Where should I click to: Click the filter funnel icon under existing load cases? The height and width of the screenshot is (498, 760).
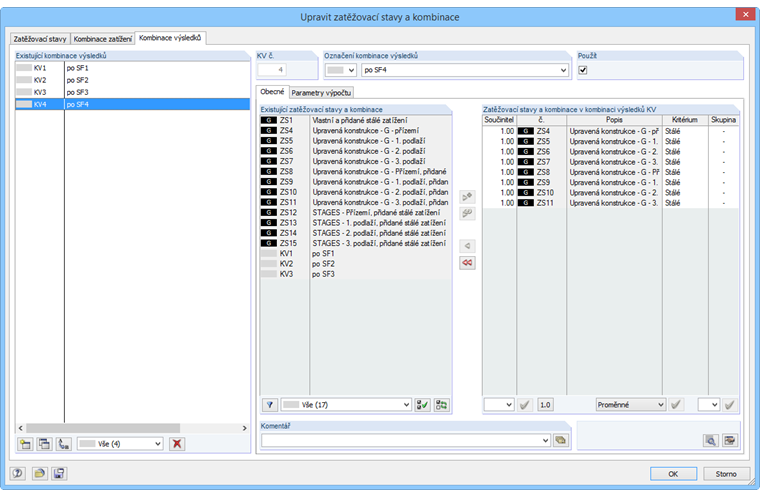270,405
